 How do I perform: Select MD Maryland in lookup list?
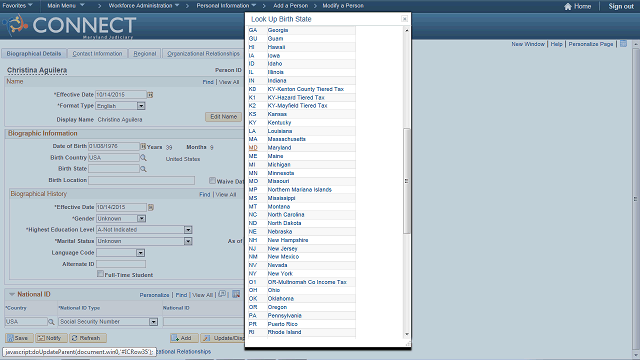coord(253,148)
